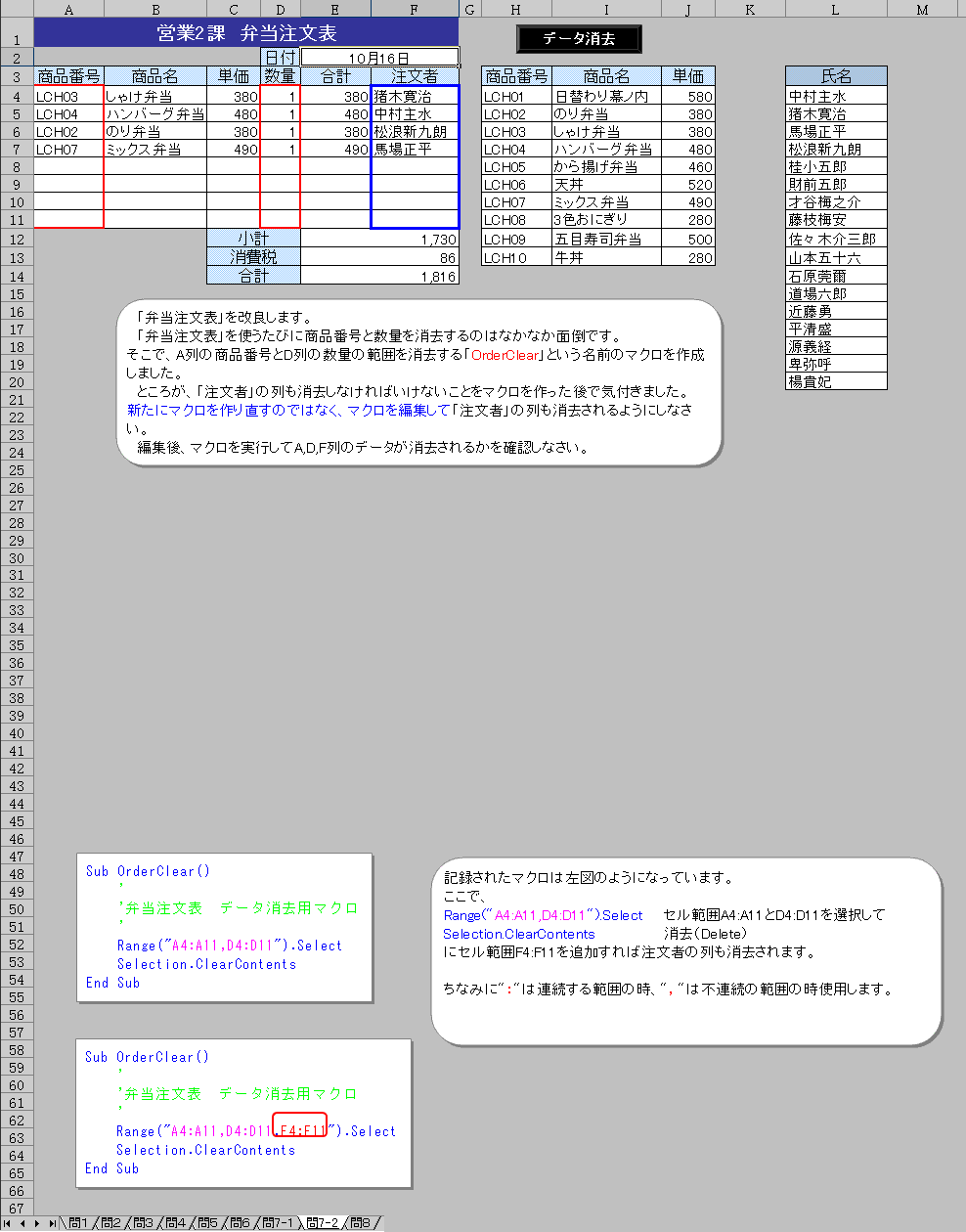Click 卑弥呼 in the name list

coord(836,364)
